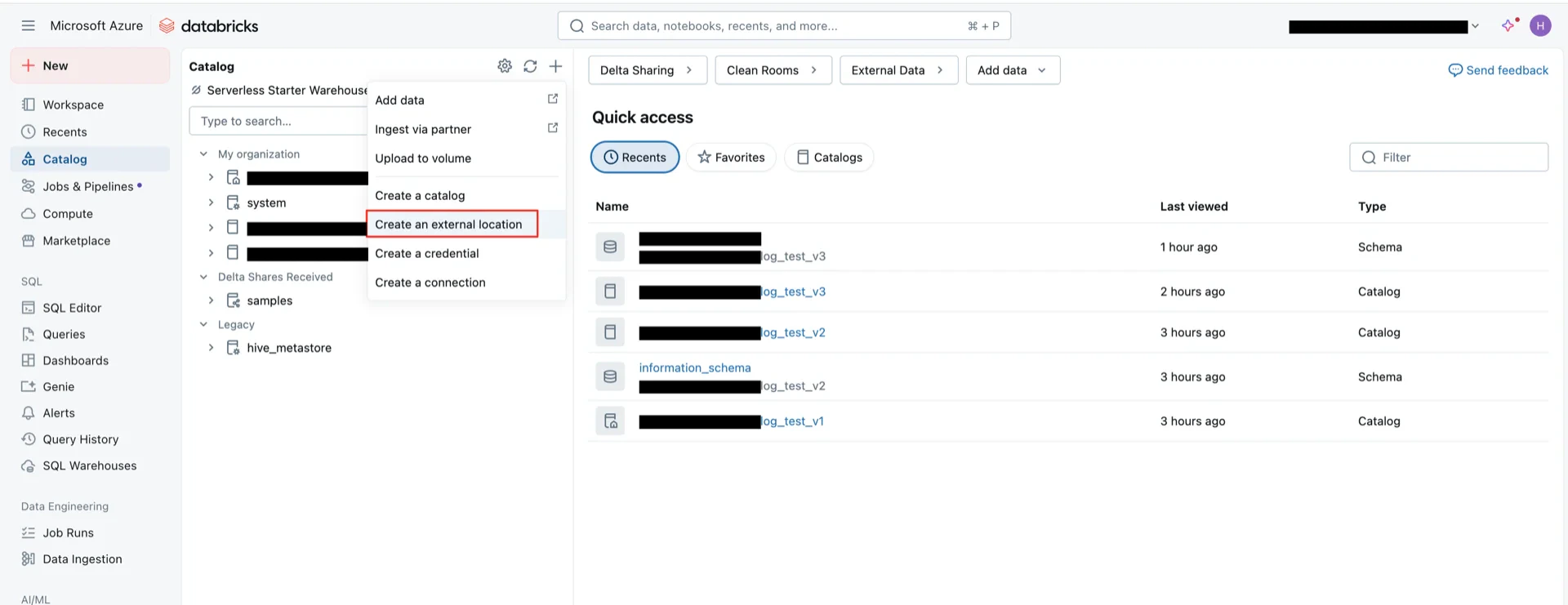Screen dimensions: 1568x605
Task: Click the Filter input field
Action: (x=1449, y=157)
